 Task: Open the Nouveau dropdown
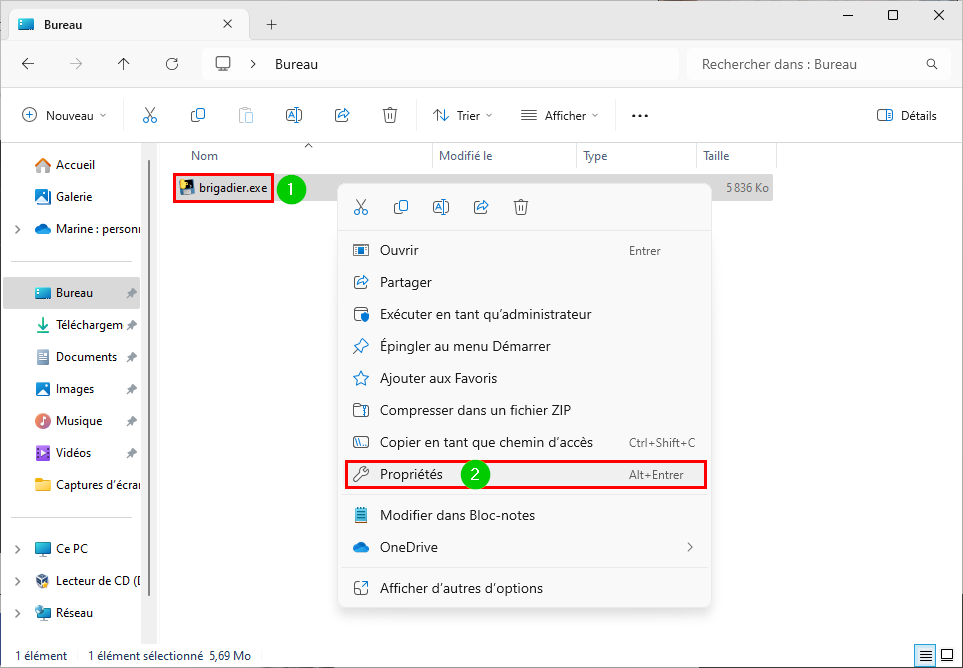coord(64,115)
